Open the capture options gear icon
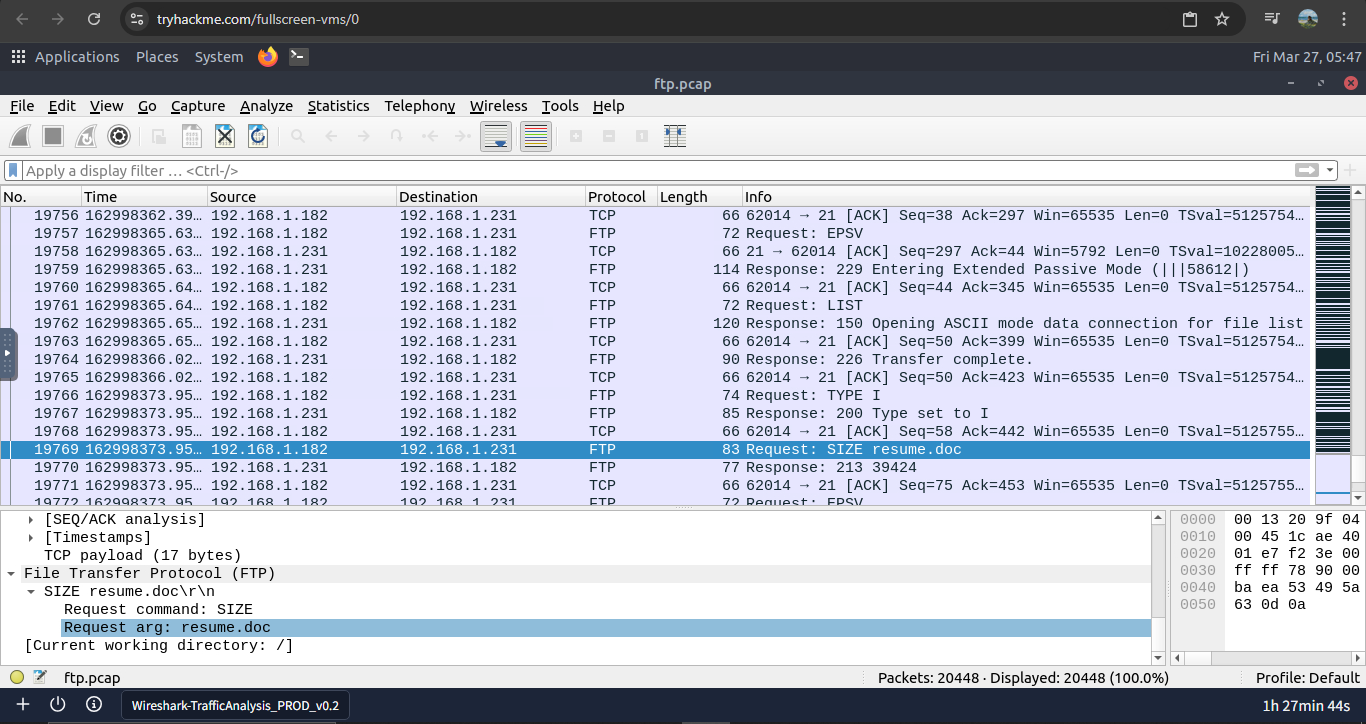The image size is (1366, 724). click(x=118, y=136)
